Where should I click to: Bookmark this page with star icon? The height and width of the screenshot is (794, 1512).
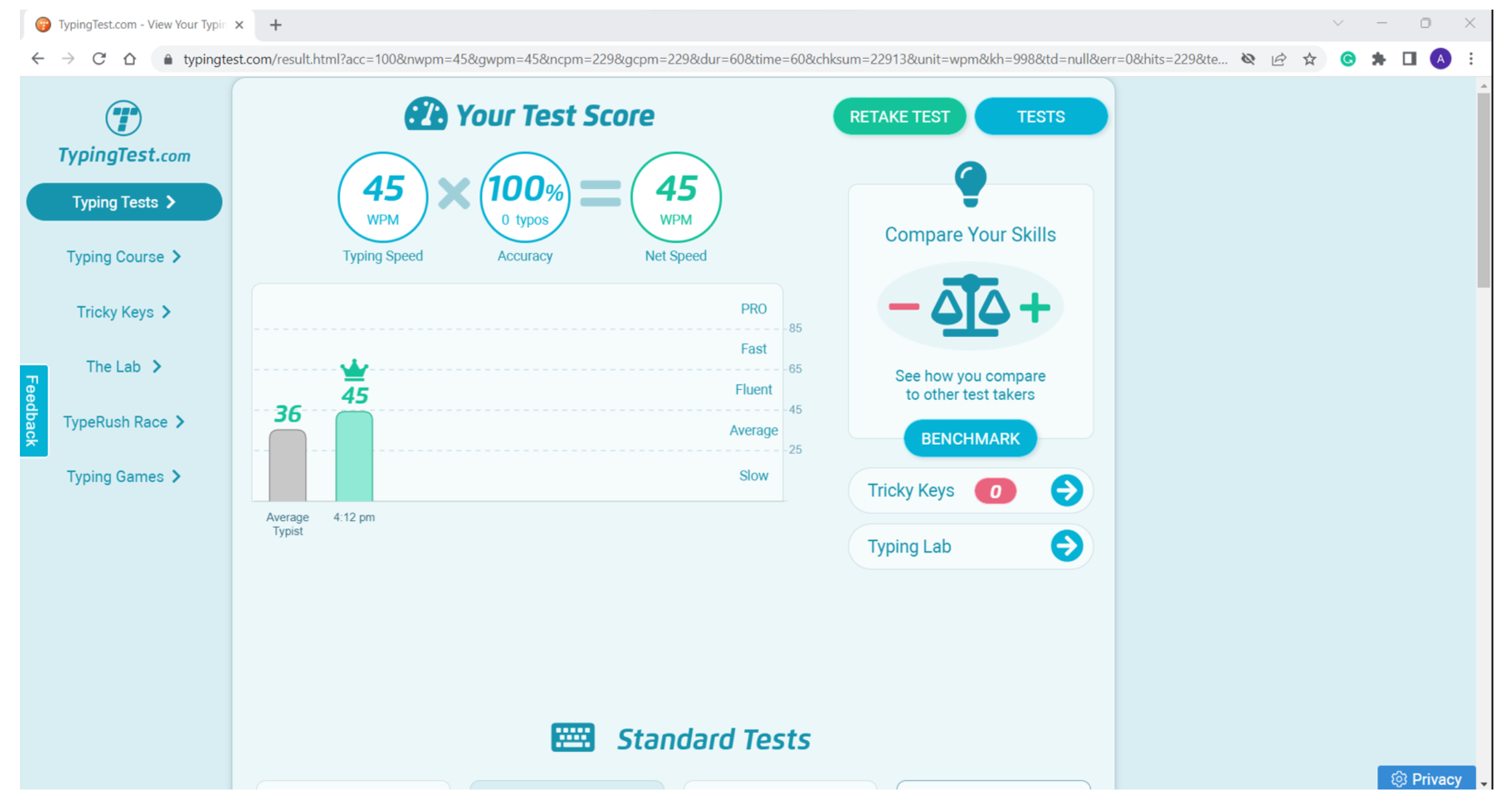tap(1309, 59)
